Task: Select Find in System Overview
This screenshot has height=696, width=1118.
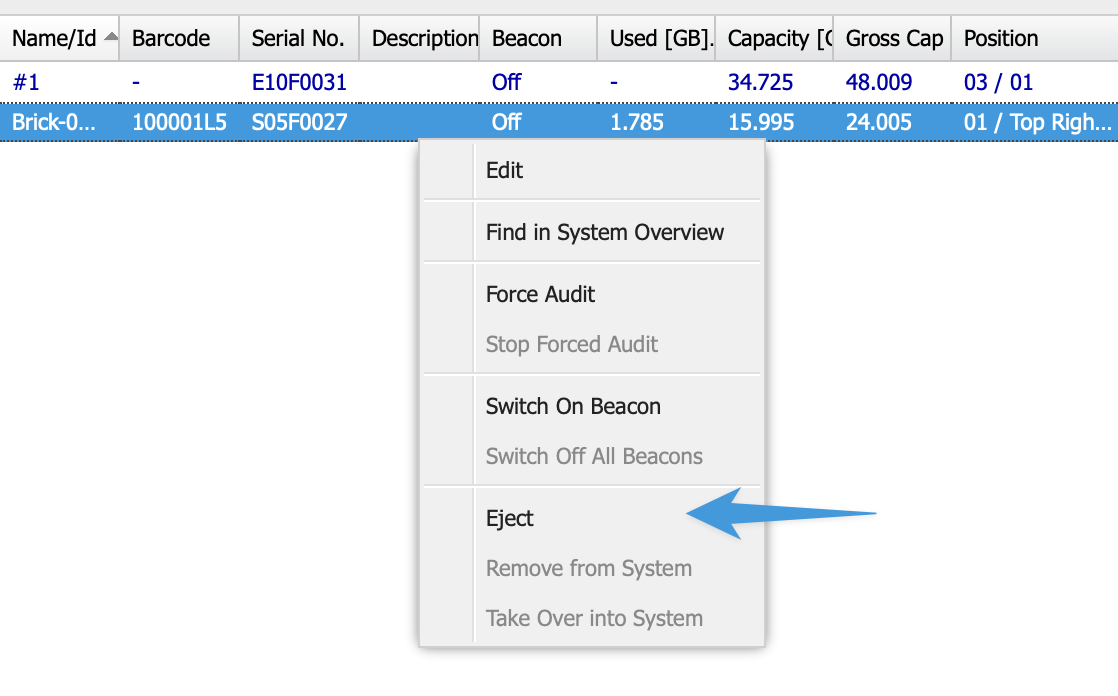Action: (x=605, y=232)
